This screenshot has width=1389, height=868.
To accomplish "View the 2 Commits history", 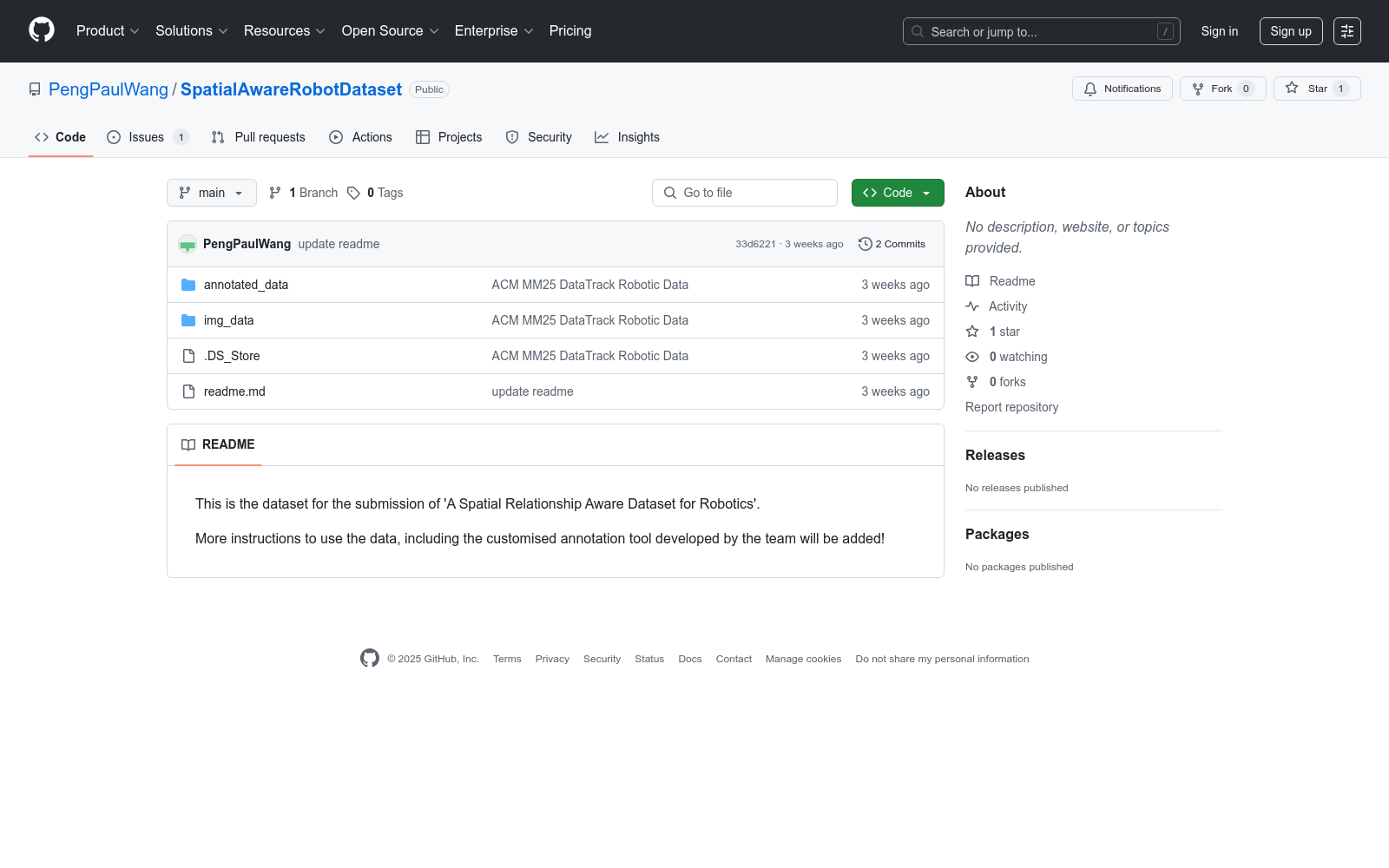I will (x=892, y=244).
